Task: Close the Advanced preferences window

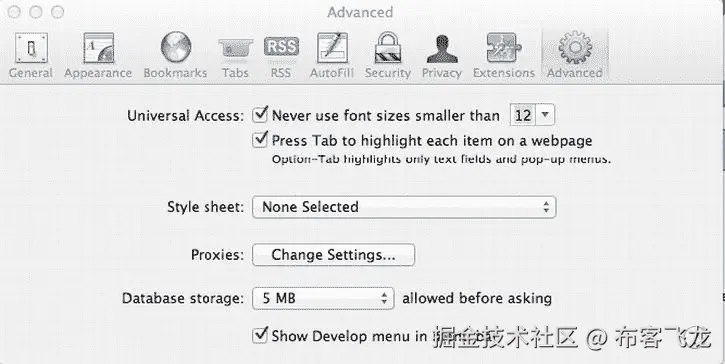Action: coord(14,12)
